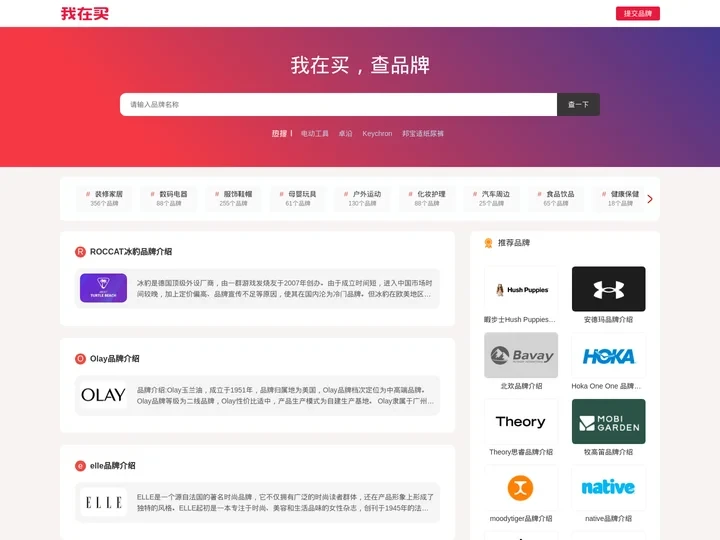Open hot search term Keychron
The height and width of the screenshot is (540, 720).
coord(377,134)
